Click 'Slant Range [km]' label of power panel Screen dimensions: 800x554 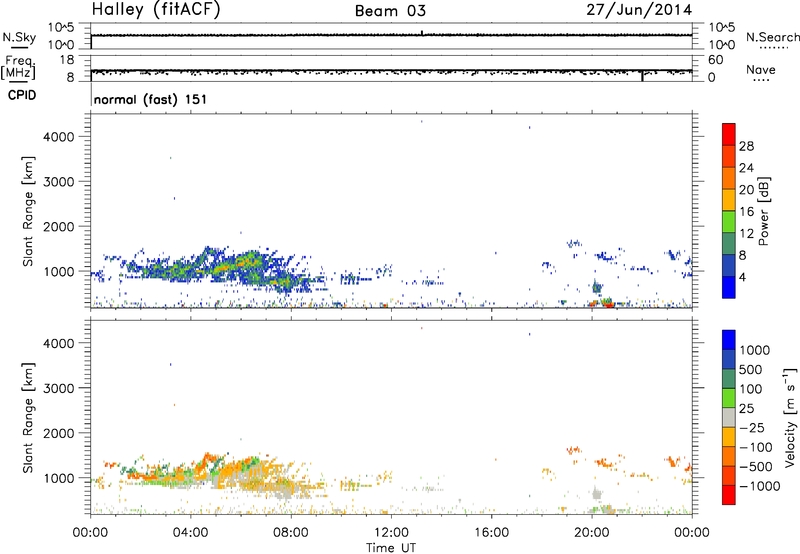coord(28,211)
